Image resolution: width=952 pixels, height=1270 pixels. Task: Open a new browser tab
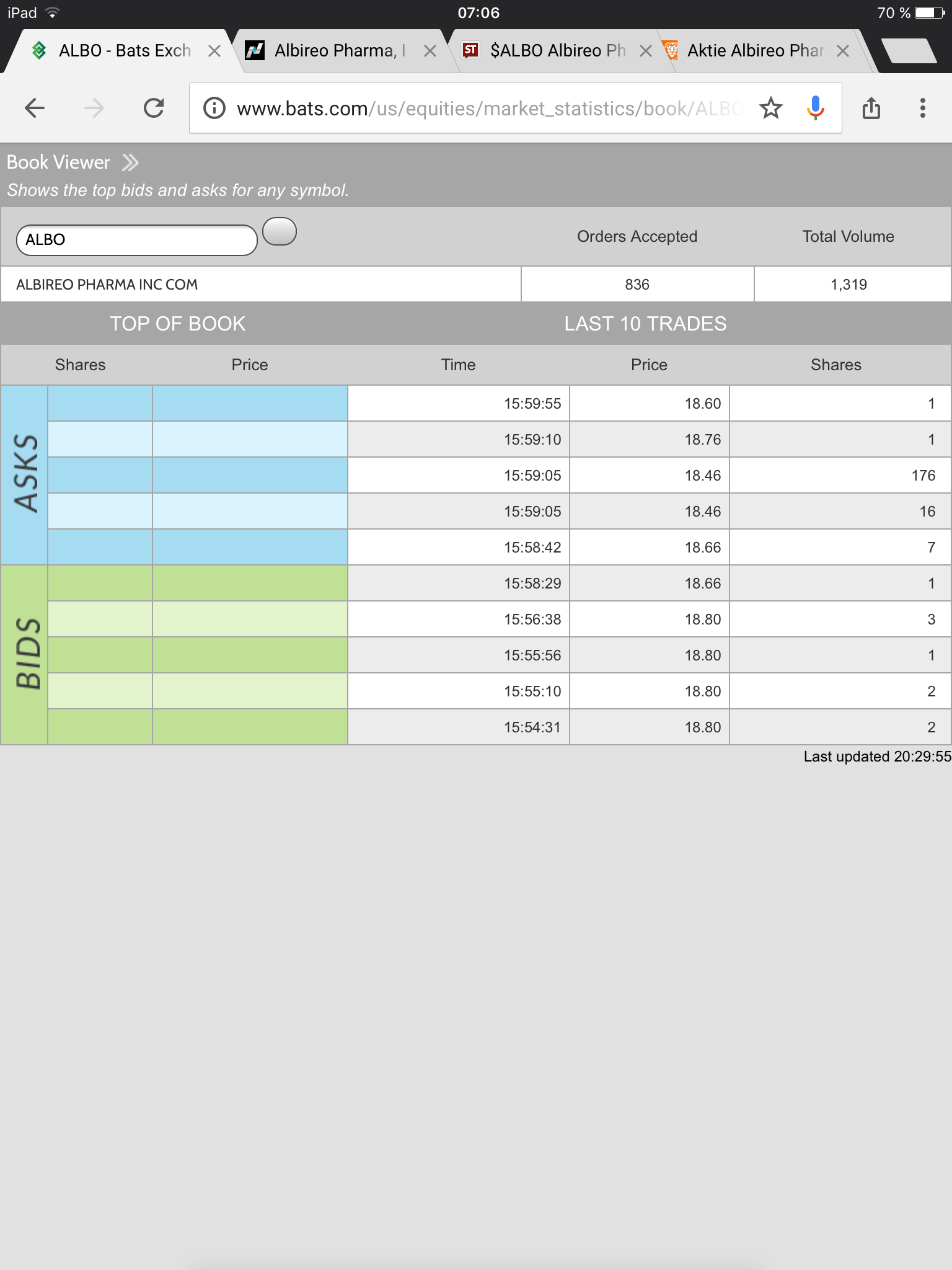click(909, 51)
